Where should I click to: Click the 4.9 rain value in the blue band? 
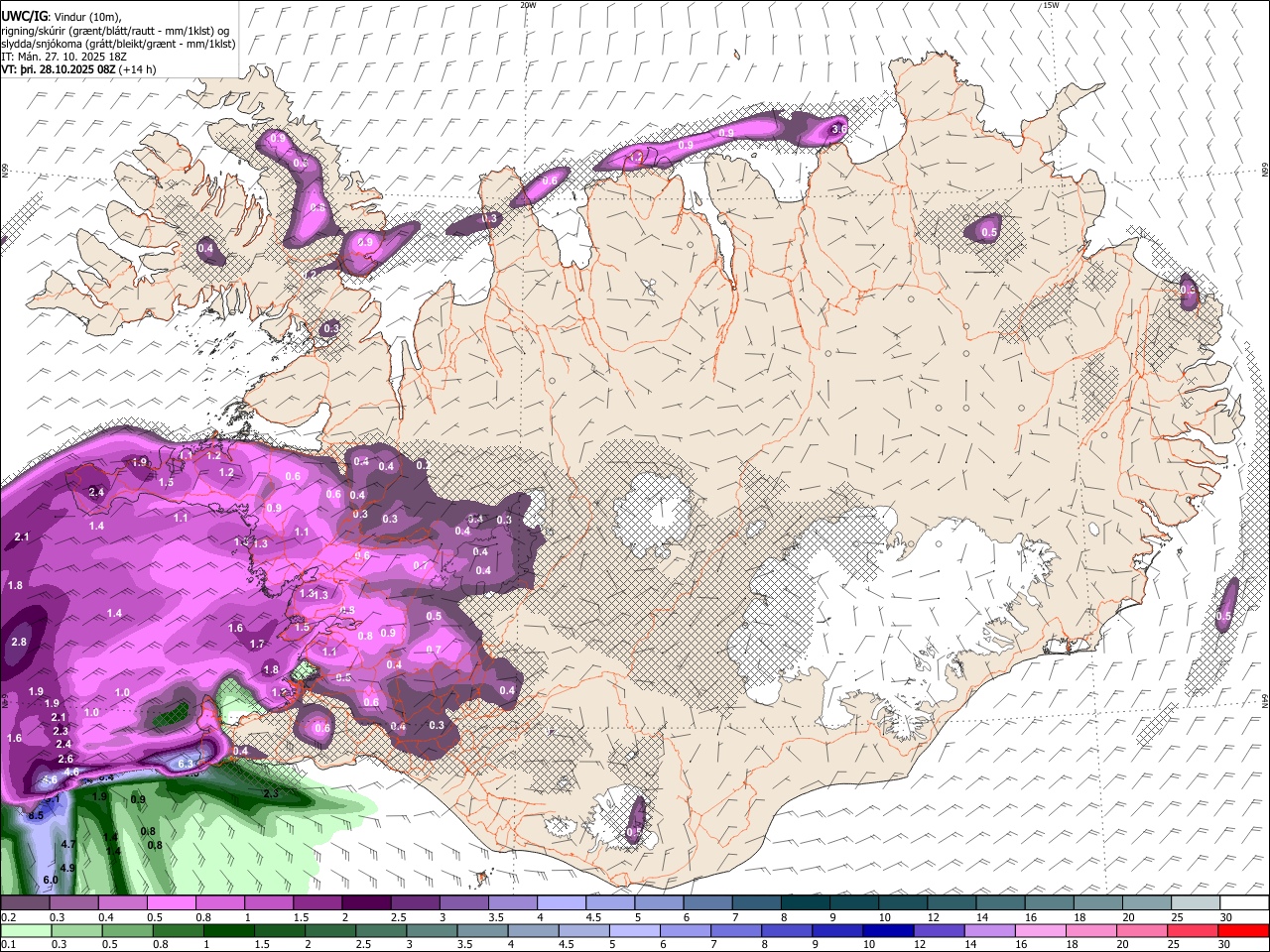(68, 867)
